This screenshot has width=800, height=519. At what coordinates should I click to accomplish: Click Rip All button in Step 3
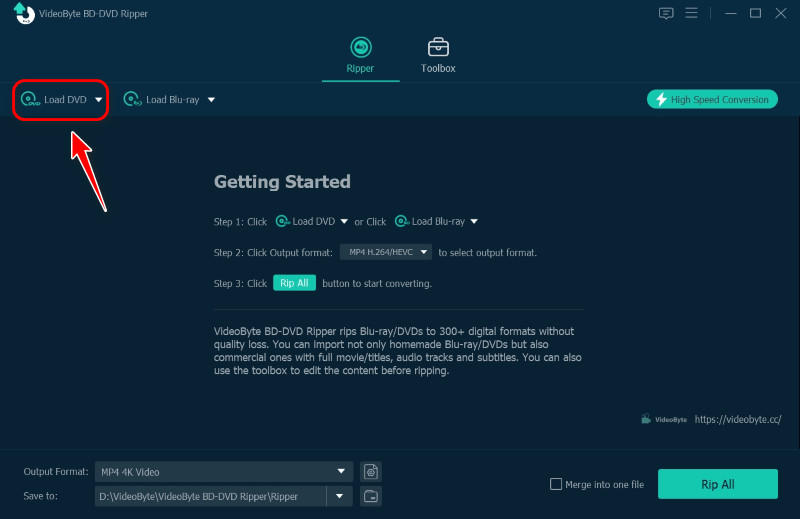(x=295, y=283)
